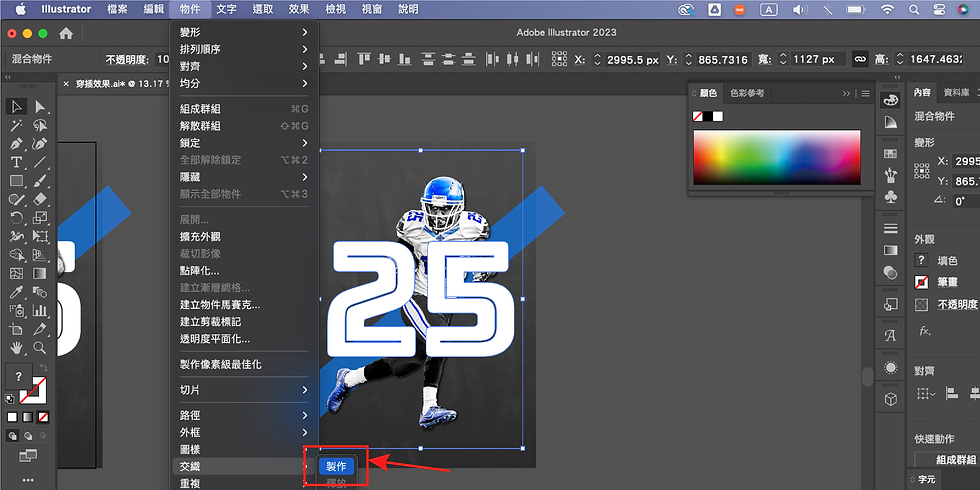Viewport: 980px width, 490px height.
Task: Open the 3D and Materials cube icon
Action: click(891, 400)
